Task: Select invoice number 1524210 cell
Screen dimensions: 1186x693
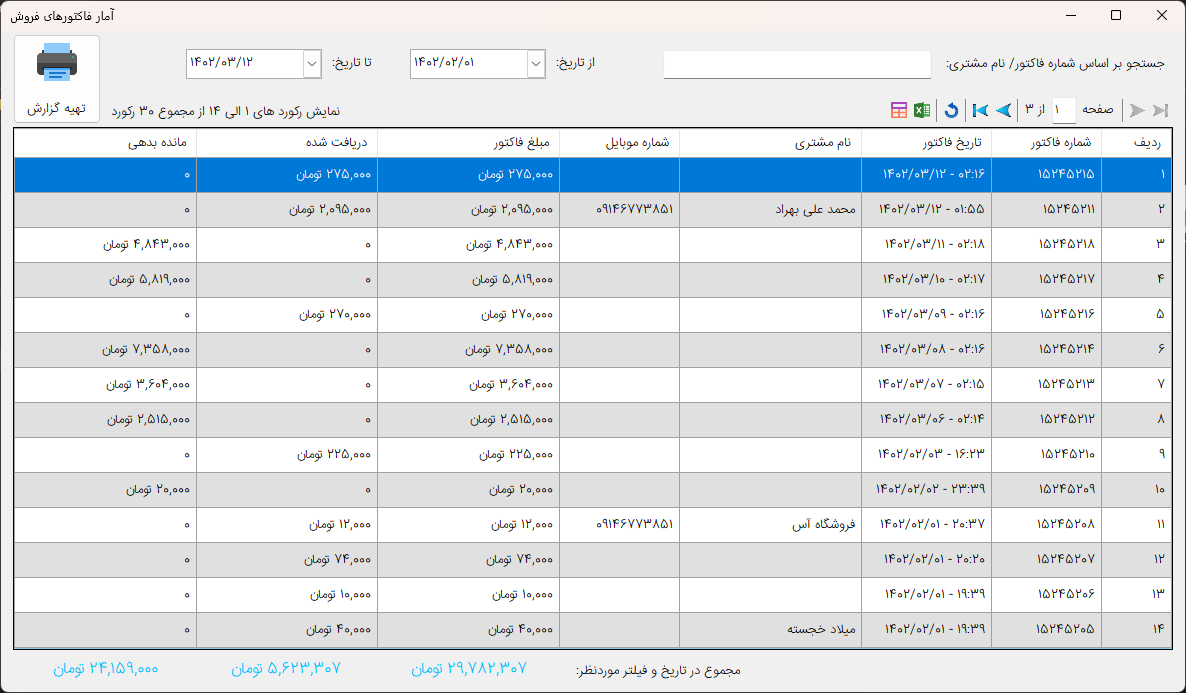Action: [1047, 454]
